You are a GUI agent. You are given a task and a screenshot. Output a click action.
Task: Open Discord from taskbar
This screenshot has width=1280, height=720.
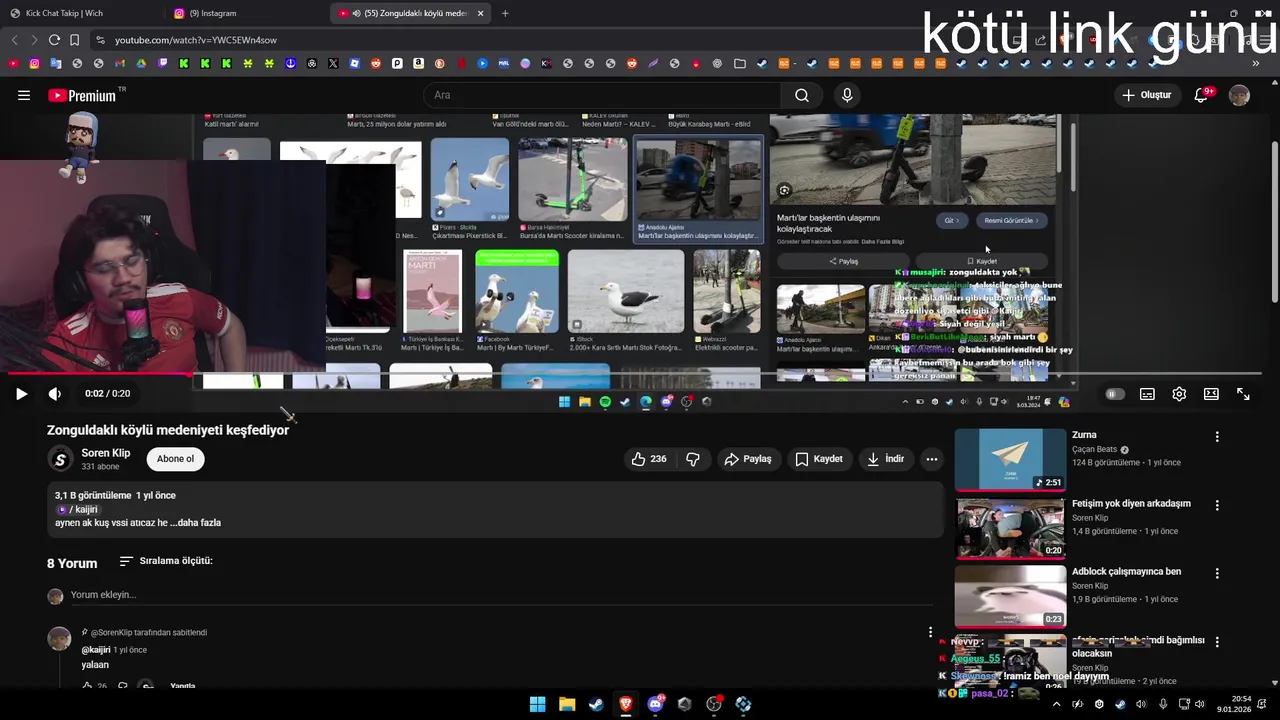pos(655,704)
